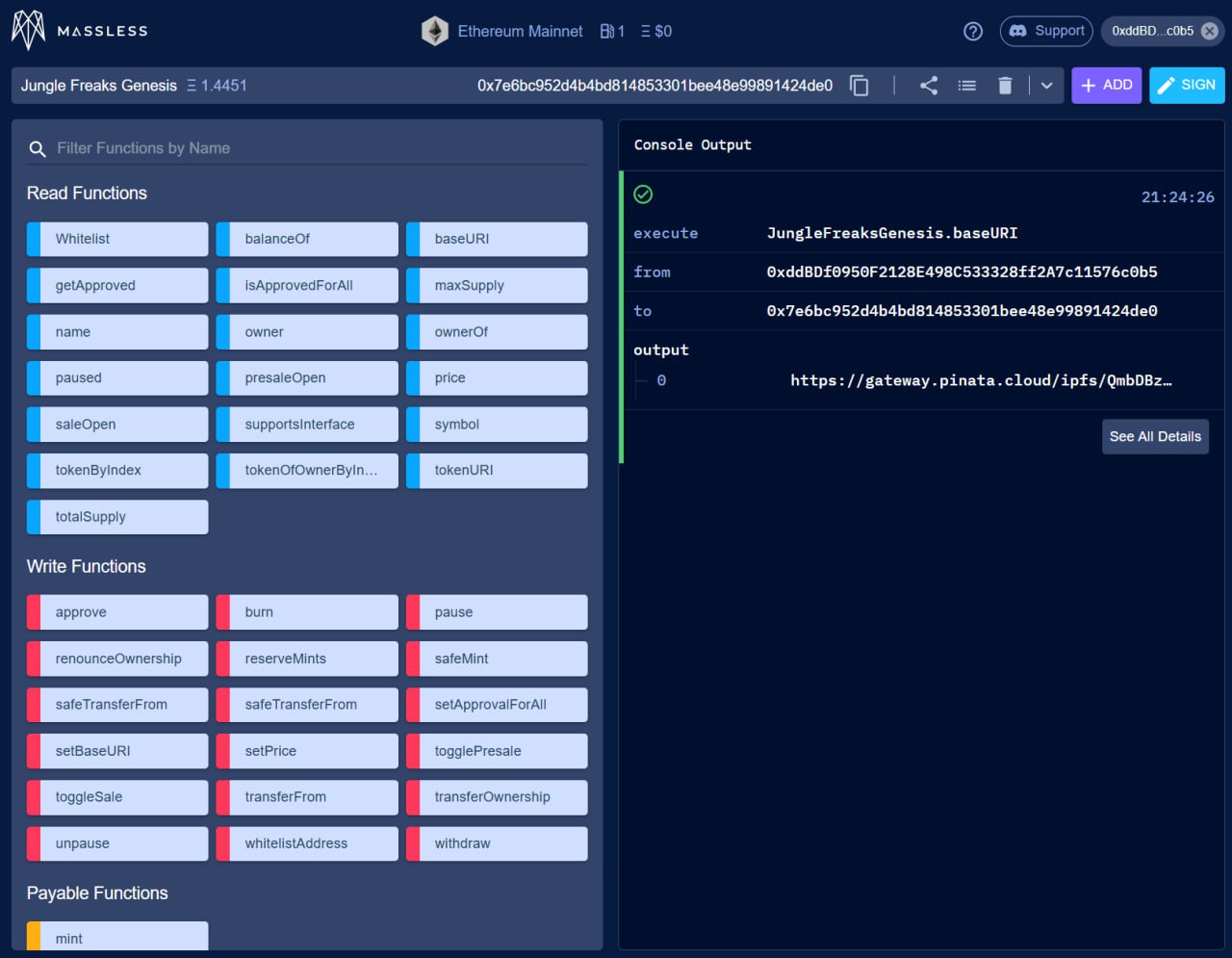Image resolution: width=1232 pixels, height=958 pixels.
Task: Click the Massless logo icon
Action: (29, 31)
